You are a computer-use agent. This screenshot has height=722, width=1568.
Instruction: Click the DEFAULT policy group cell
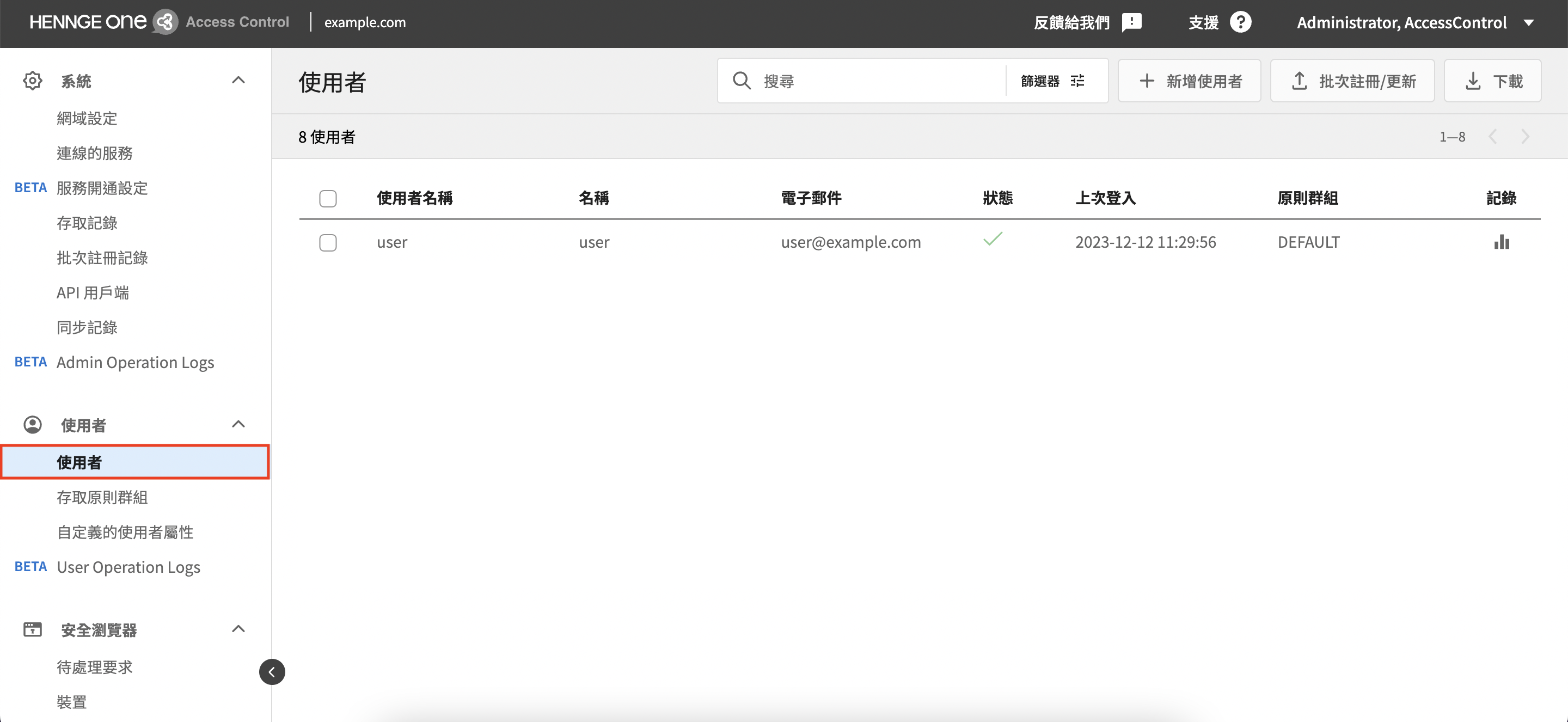(1309, 242)
